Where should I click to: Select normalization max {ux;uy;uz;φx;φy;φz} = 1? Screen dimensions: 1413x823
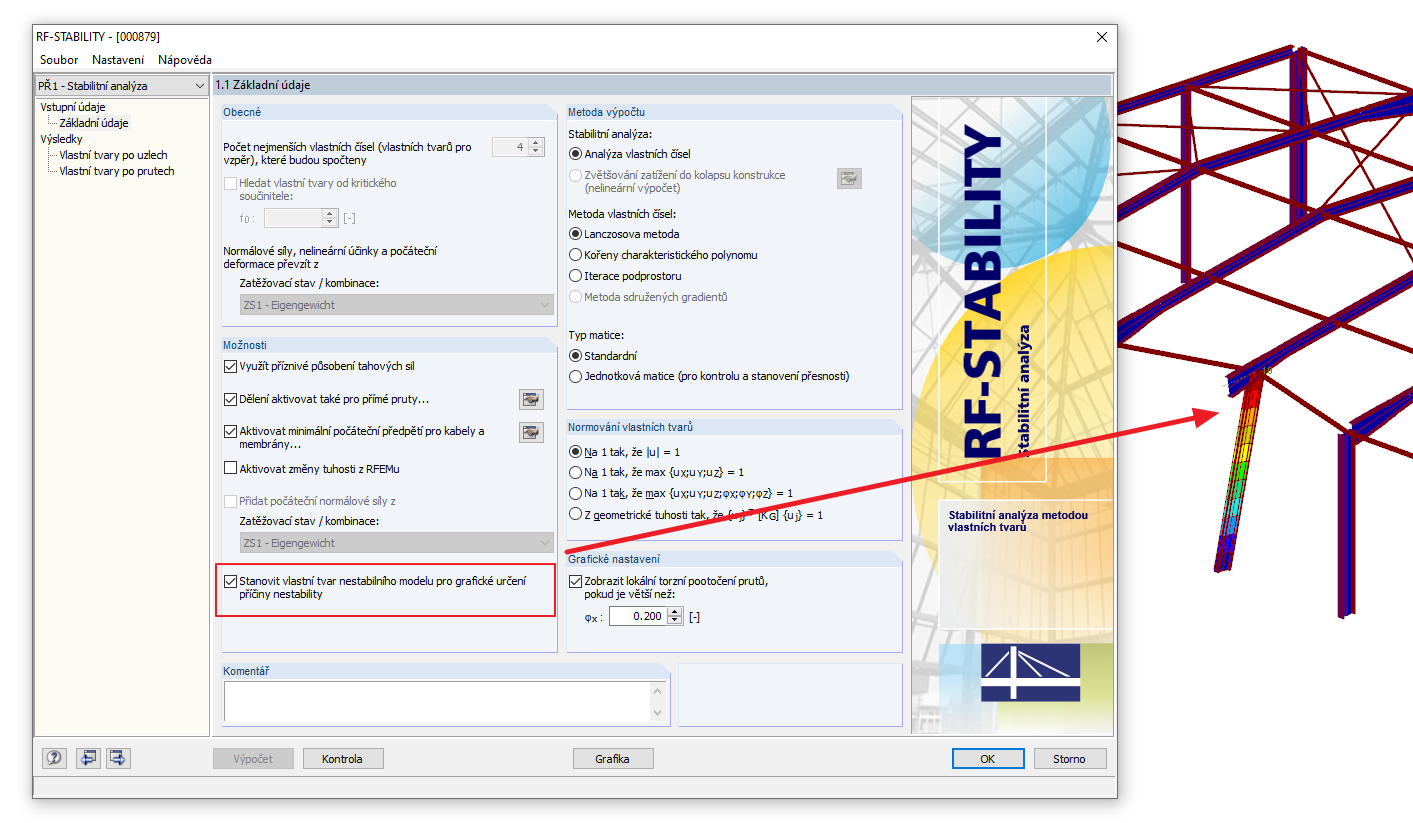point(575,493)
